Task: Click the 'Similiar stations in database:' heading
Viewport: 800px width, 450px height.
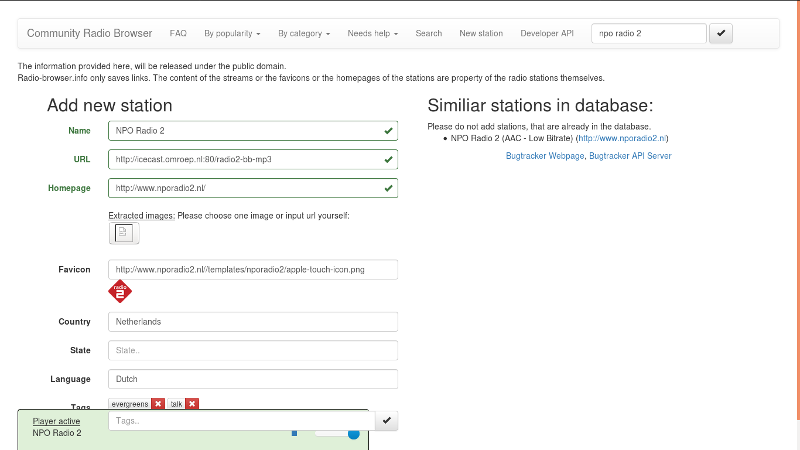Action: [x=540, y=105]
